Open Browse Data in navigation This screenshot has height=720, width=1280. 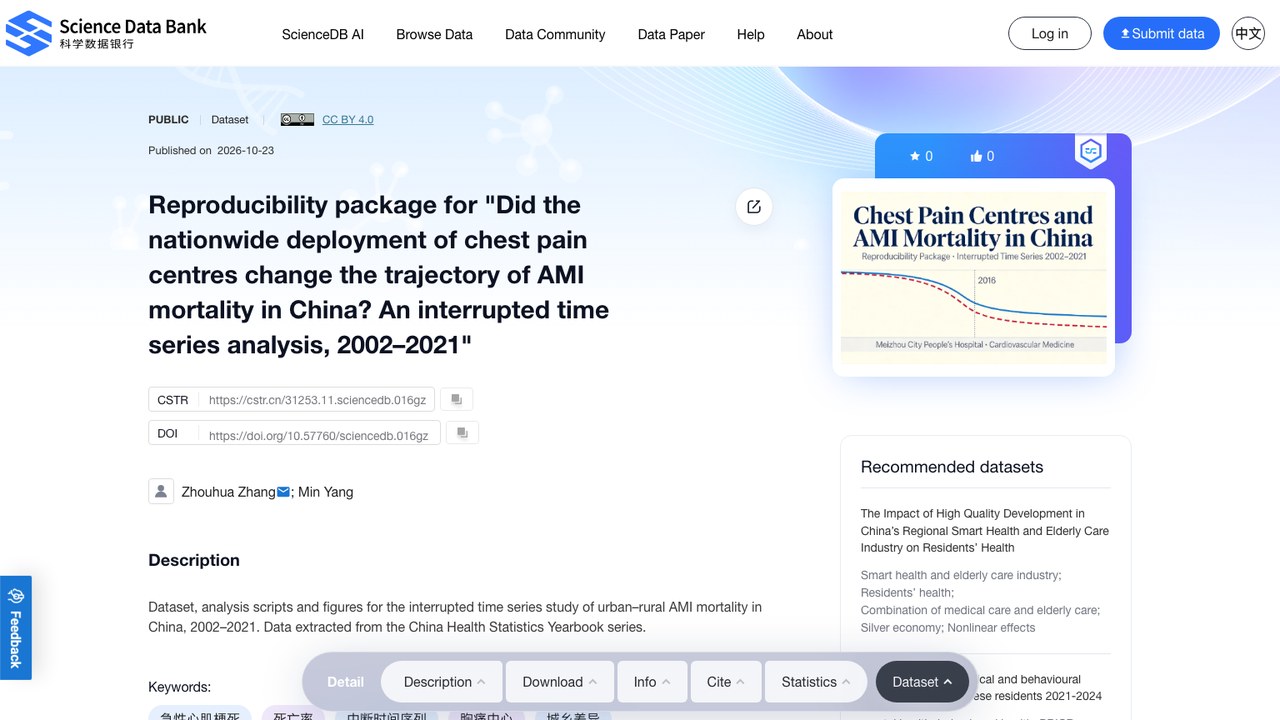pyautogui.click(x=434, y=34)
